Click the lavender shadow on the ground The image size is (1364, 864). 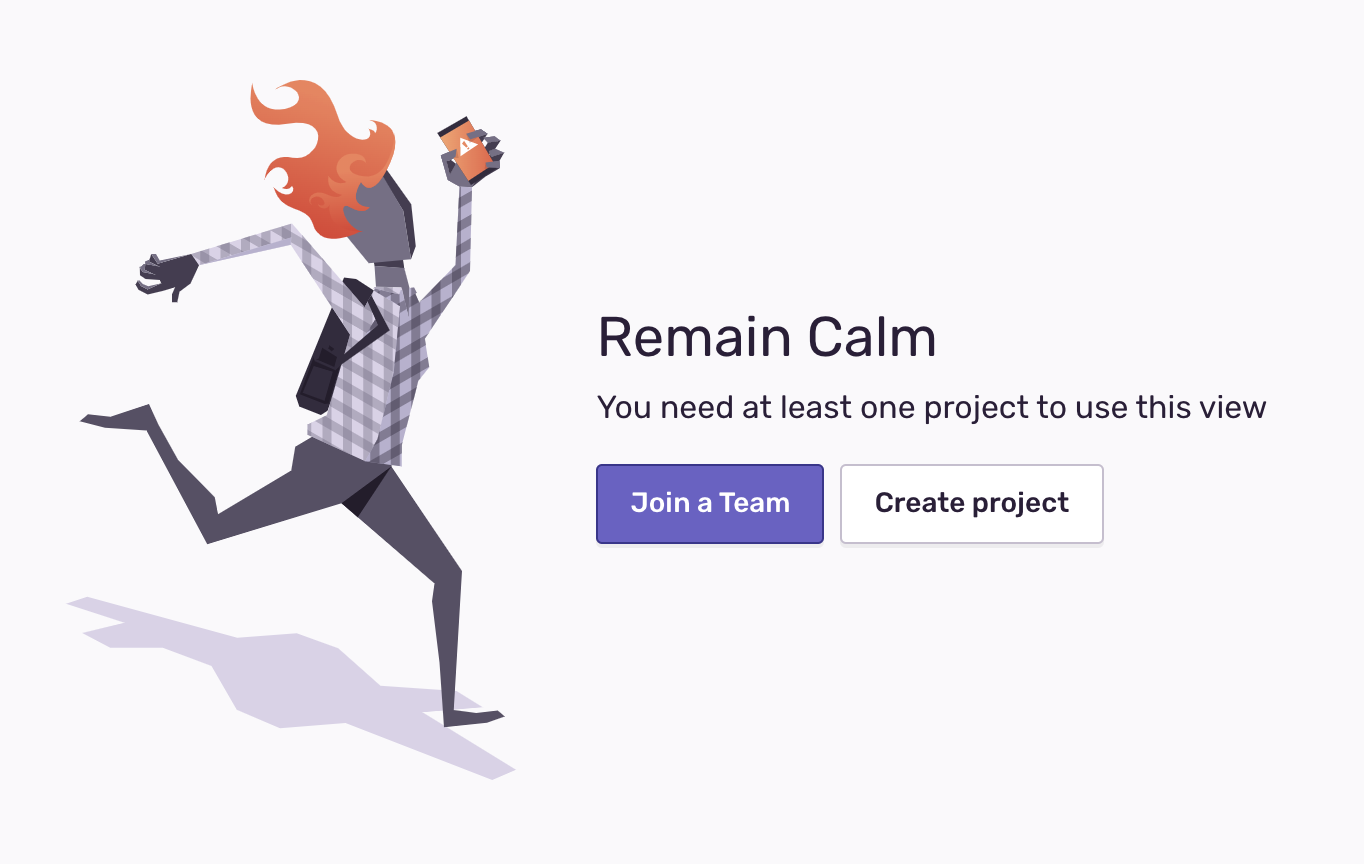(x=290, y=682)
